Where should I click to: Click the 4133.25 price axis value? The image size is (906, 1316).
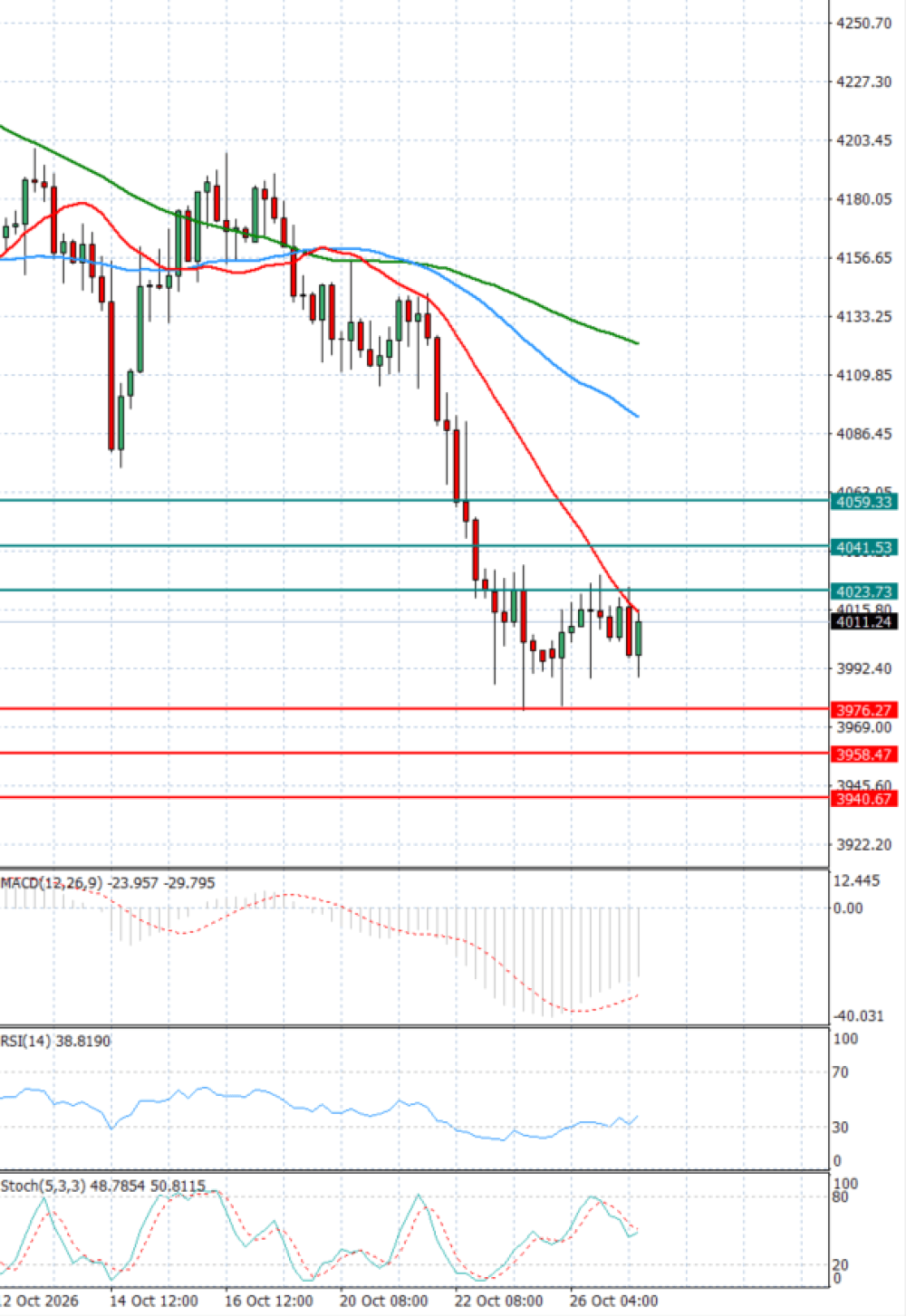[x=863, y=317]
